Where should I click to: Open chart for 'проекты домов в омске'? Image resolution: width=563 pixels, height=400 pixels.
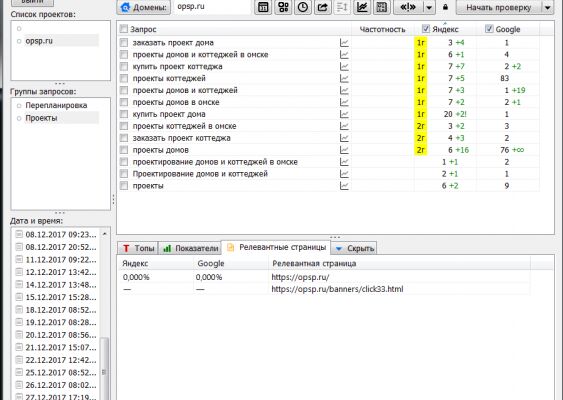tap(344, 102)
